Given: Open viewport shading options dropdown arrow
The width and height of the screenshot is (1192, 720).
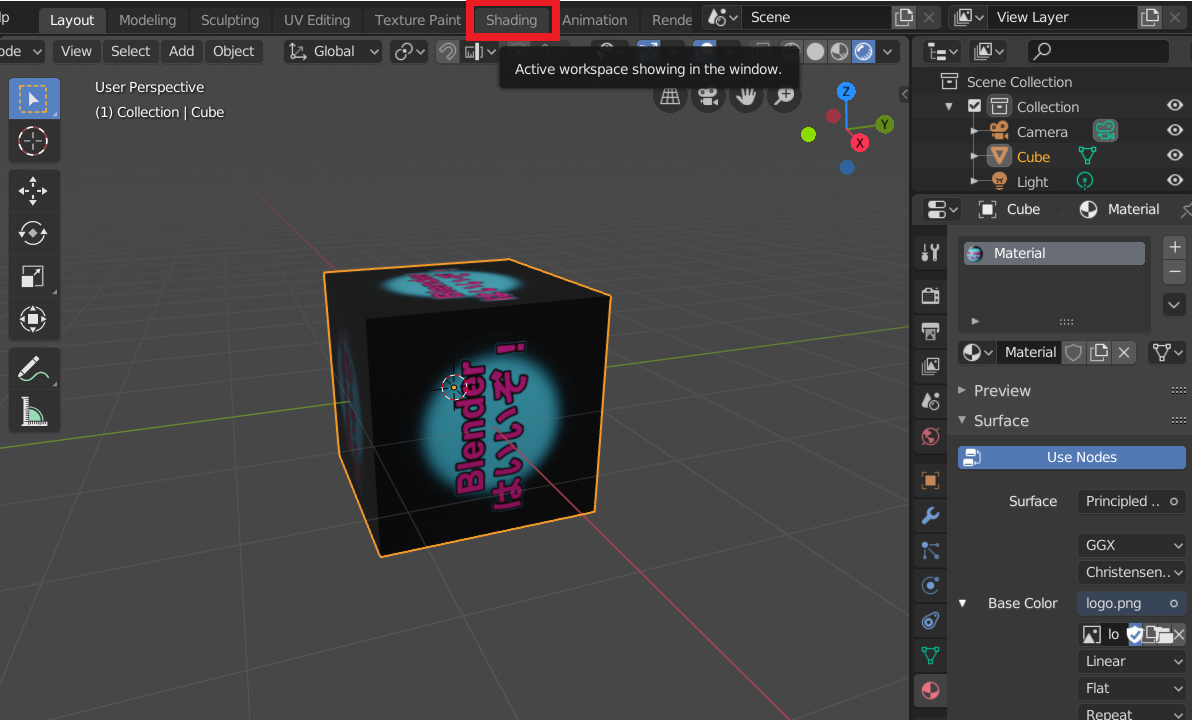Looking at the screenshot, I should [887, 52].
